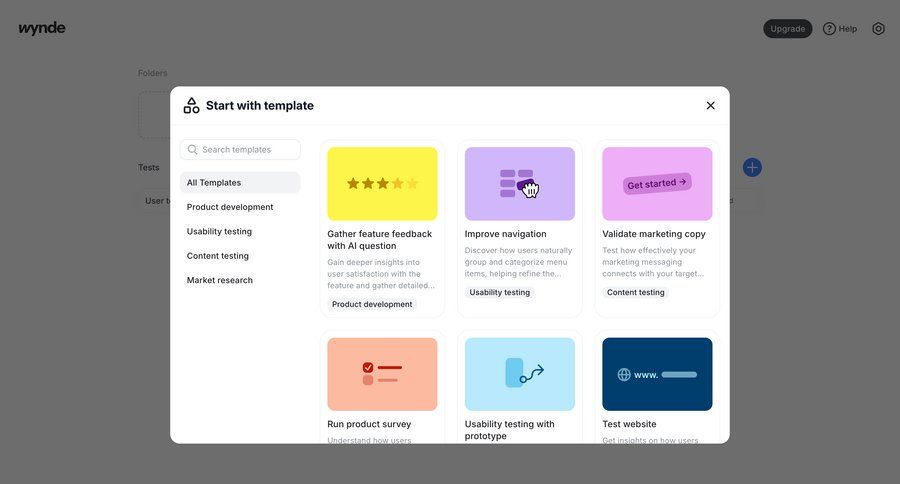Open the settings gear icon
Image resolution: width=900 pixels, height=484 pixels.
(x=878, y=29)
